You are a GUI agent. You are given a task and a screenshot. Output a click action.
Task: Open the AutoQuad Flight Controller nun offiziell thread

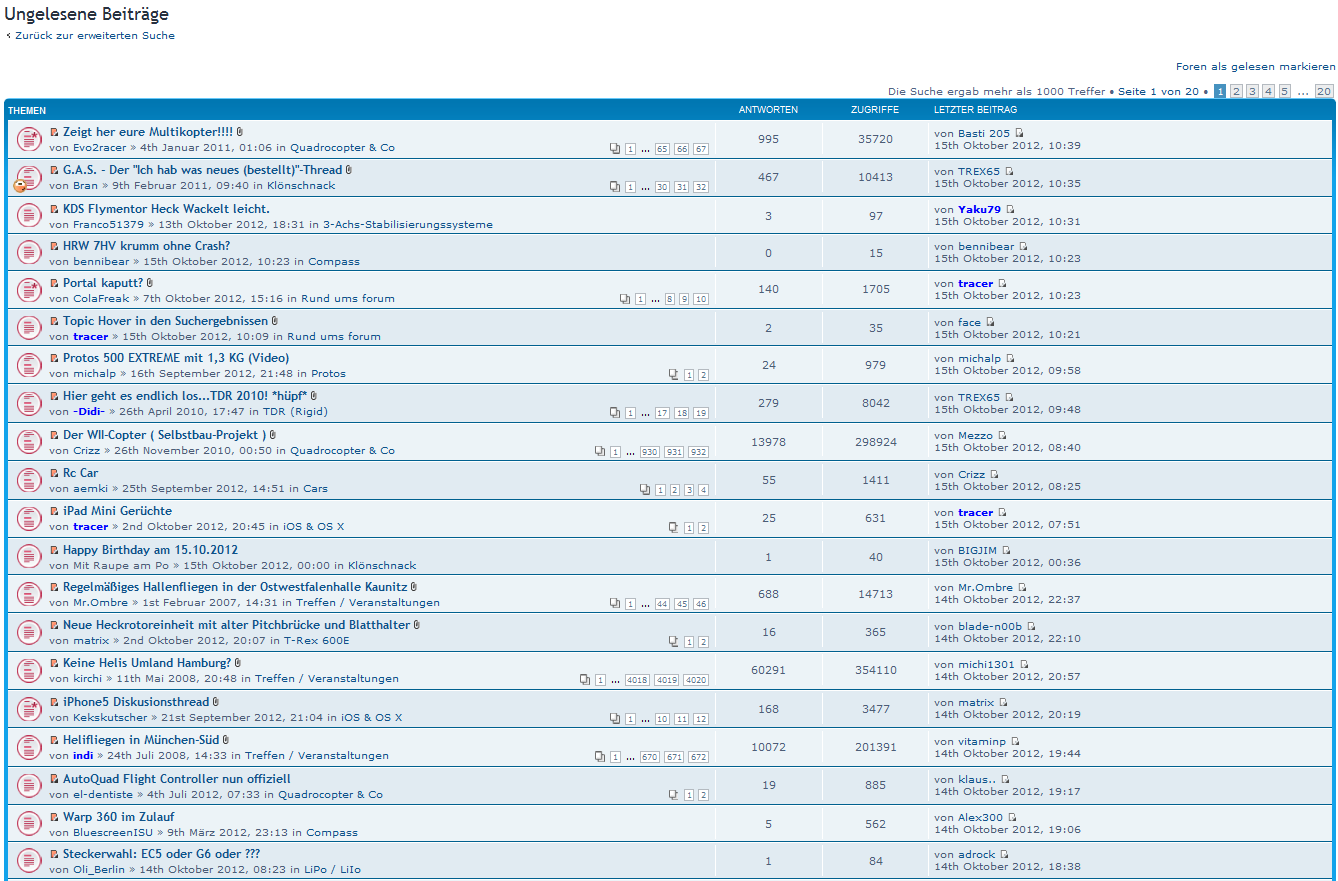click(x=176, y=778)
